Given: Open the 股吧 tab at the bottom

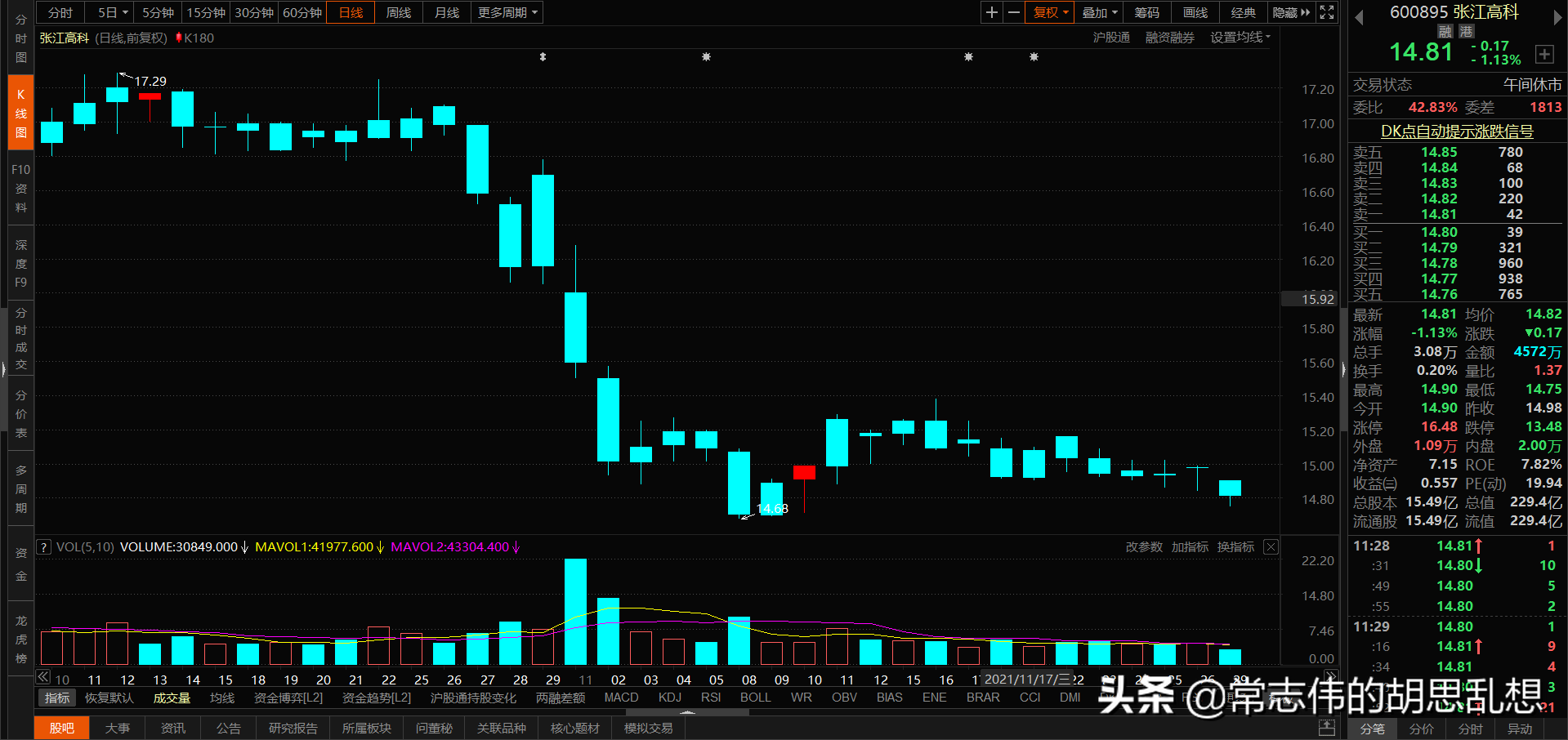Looking at the screenshot, I should tap(61, 727).
